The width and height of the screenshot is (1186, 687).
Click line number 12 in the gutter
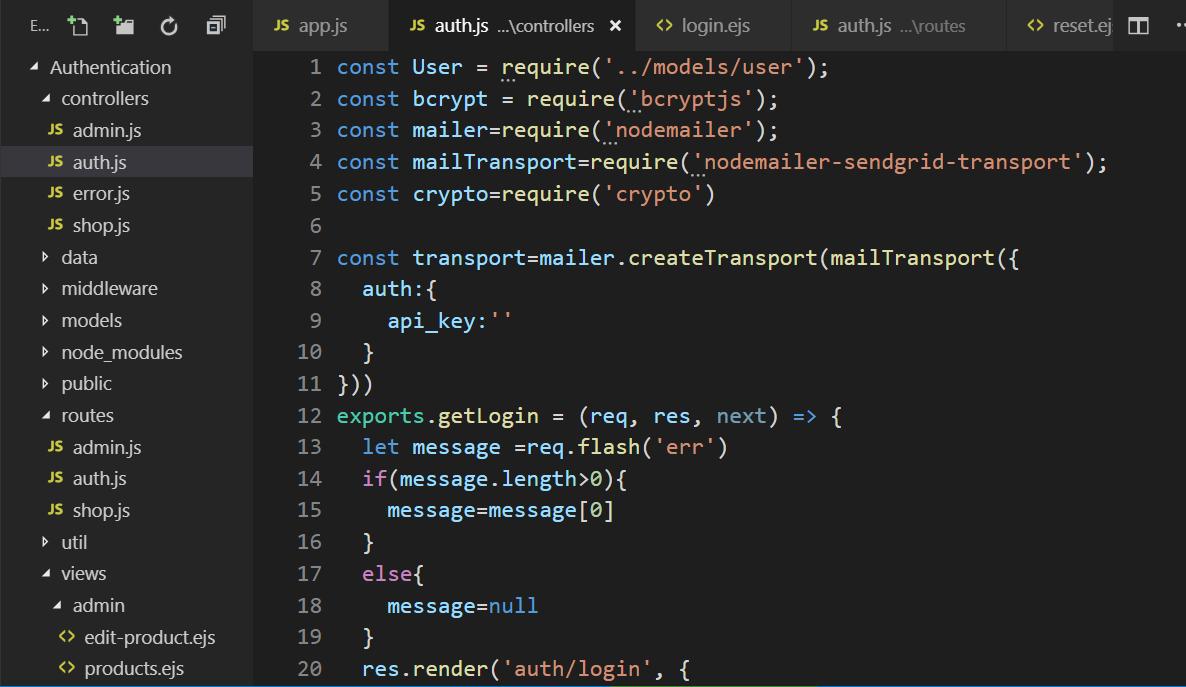coord(309,415)
